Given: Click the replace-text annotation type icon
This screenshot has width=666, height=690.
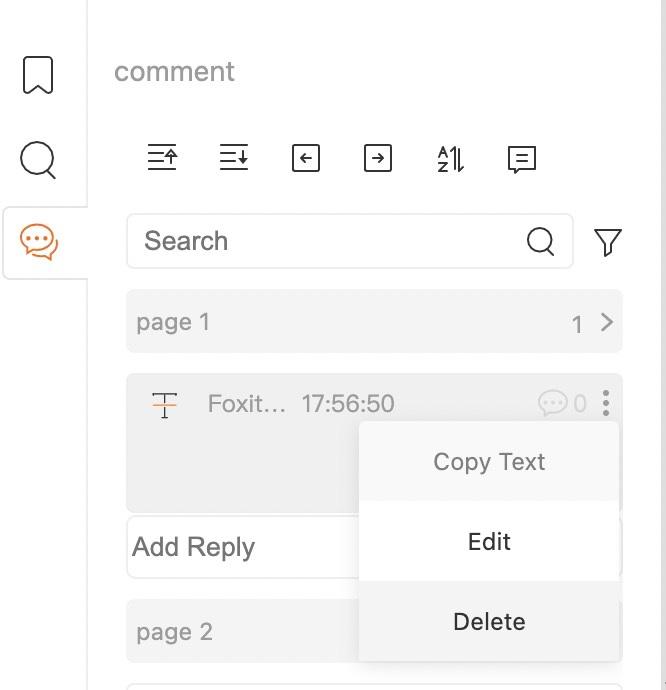Looking at the screenshot, I should tap(164, 405).
